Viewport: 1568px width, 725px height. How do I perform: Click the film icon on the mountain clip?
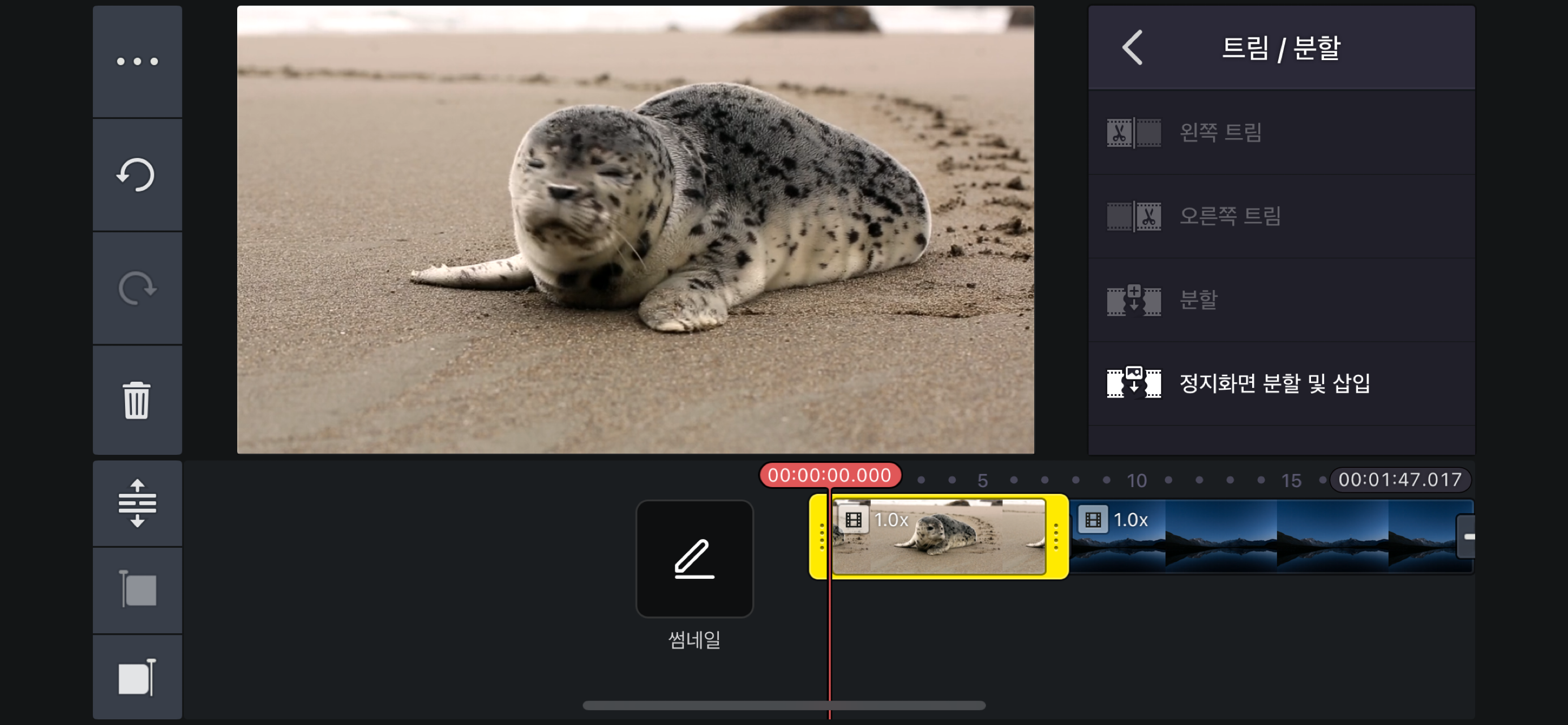click(1093, 520)
